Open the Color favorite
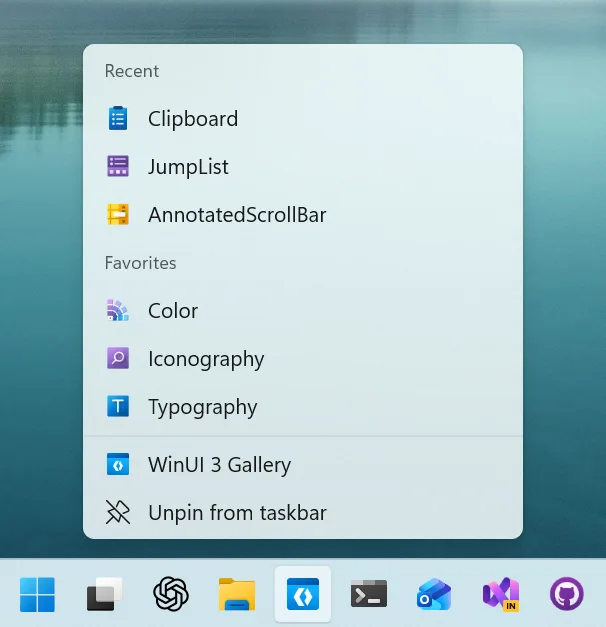This screenshot has height=627, width=606. 173,311
